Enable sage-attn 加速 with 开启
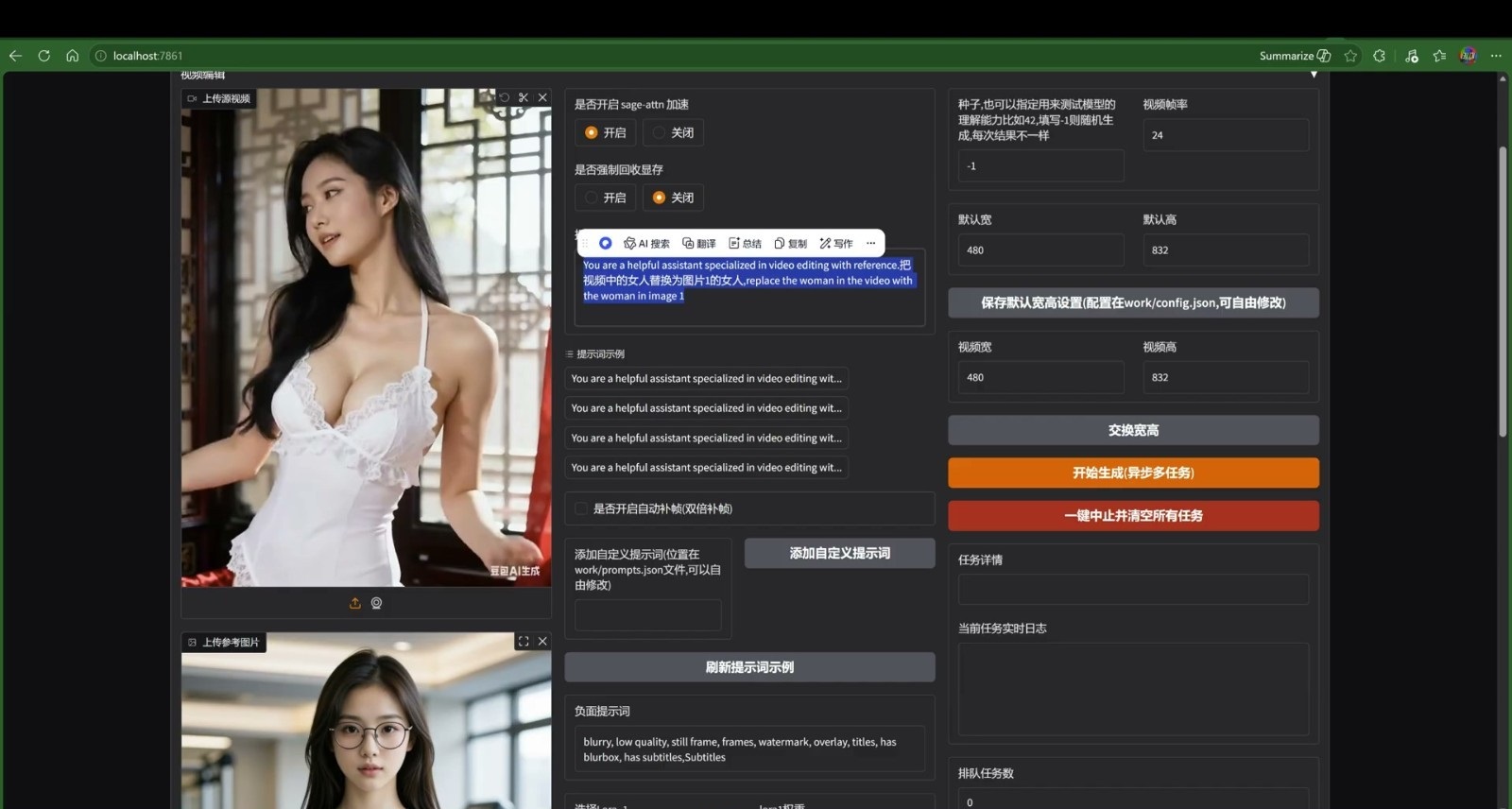Image resolution: width=1512 pixels, height=809 pixels. 605,132
